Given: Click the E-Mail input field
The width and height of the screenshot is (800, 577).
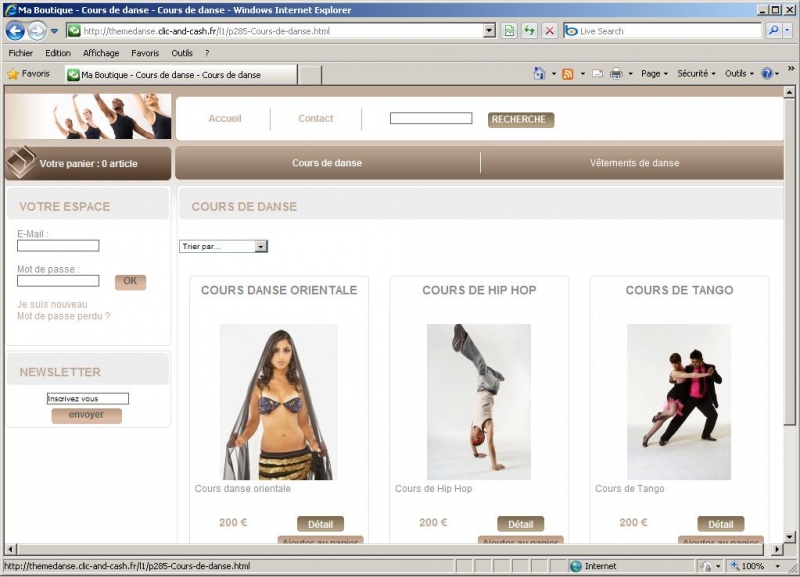Looking at the screenshot, I should tap(58, 246).
